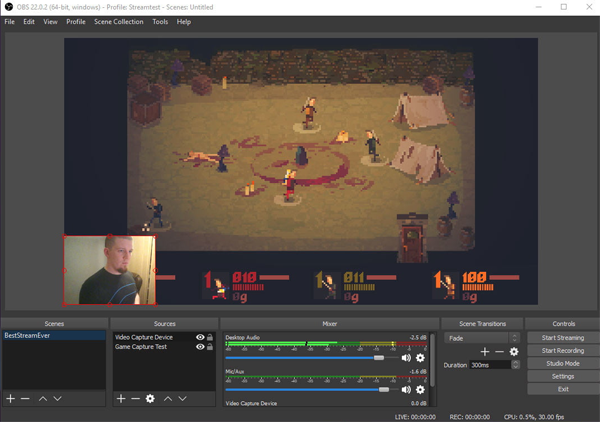Click the Desktop Audio level meter
600x422 pixels.
326,344
